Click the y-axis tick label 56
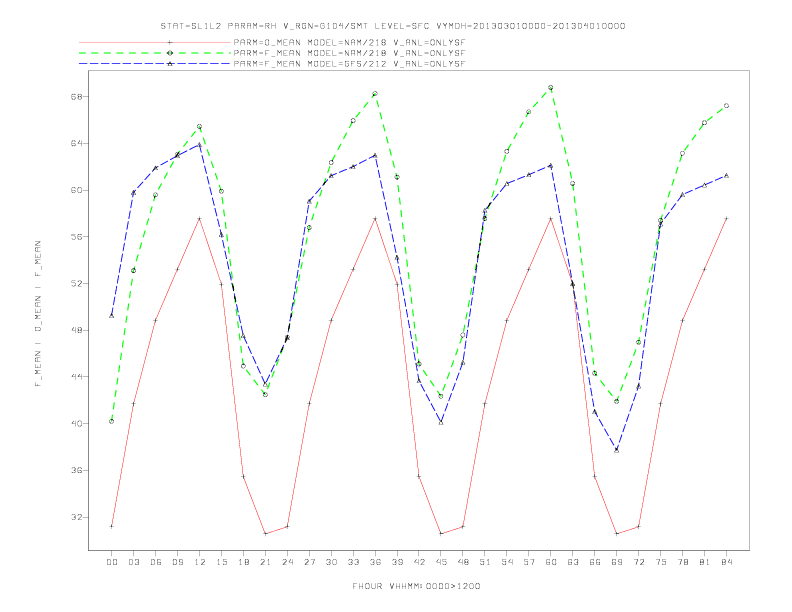Screen dimensions: 792x612 [76, 237]
